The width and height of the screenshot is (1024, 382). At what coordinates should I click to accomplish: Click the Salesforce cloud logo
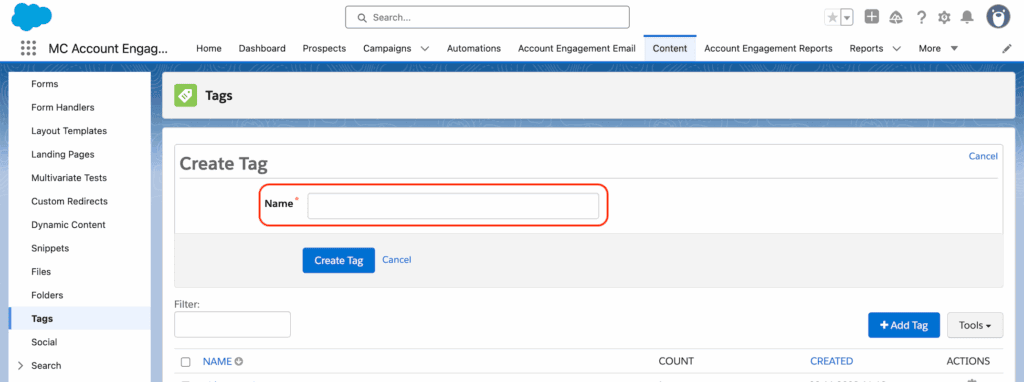31,16
